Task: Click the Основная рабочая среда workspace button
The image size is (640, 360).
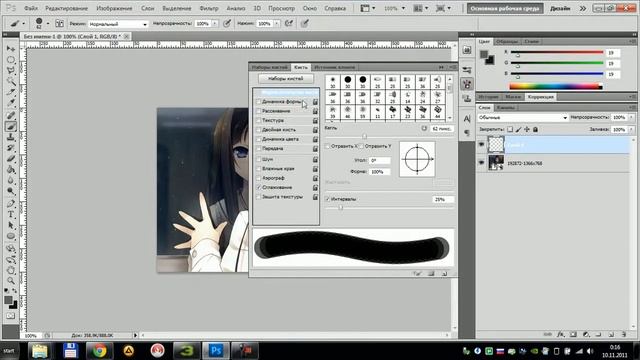Action: pyautogui.click(x=505, y=8)
